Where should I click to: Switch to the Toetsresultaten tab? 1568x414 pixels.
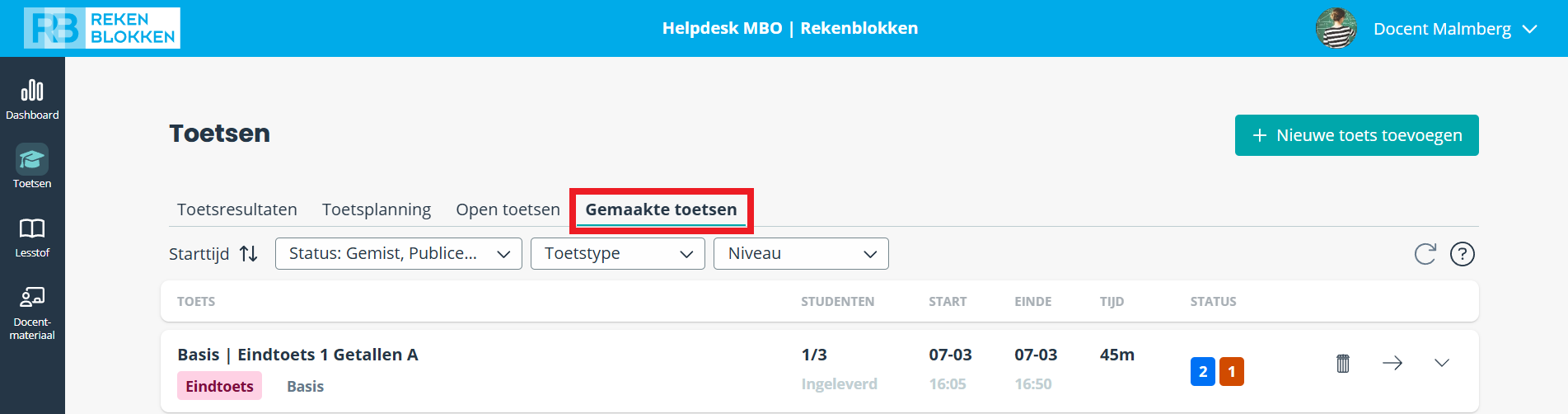tap(237, 209)
